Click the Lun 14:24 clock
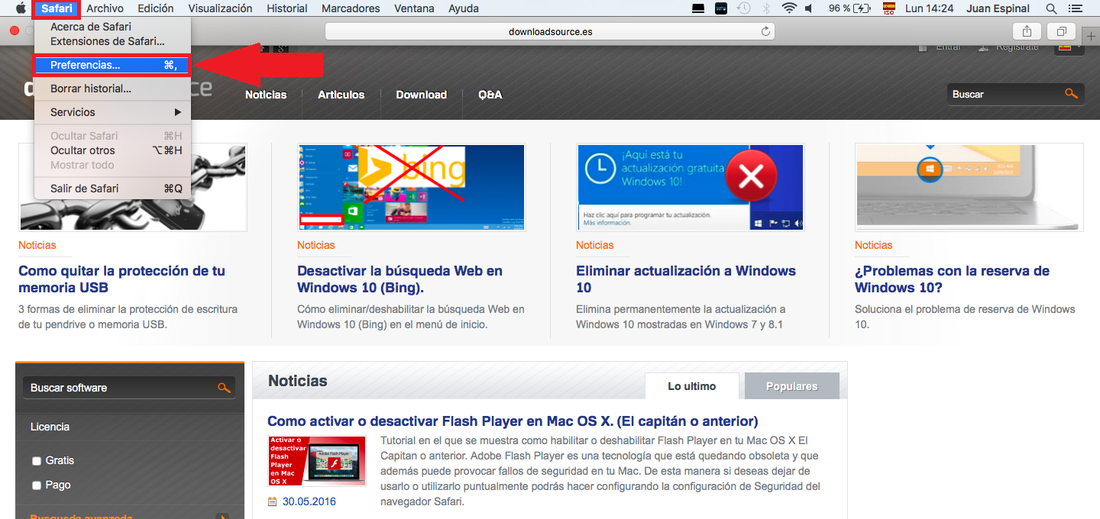The width and height of the screenshot is (1100, 519). [930, 8]
